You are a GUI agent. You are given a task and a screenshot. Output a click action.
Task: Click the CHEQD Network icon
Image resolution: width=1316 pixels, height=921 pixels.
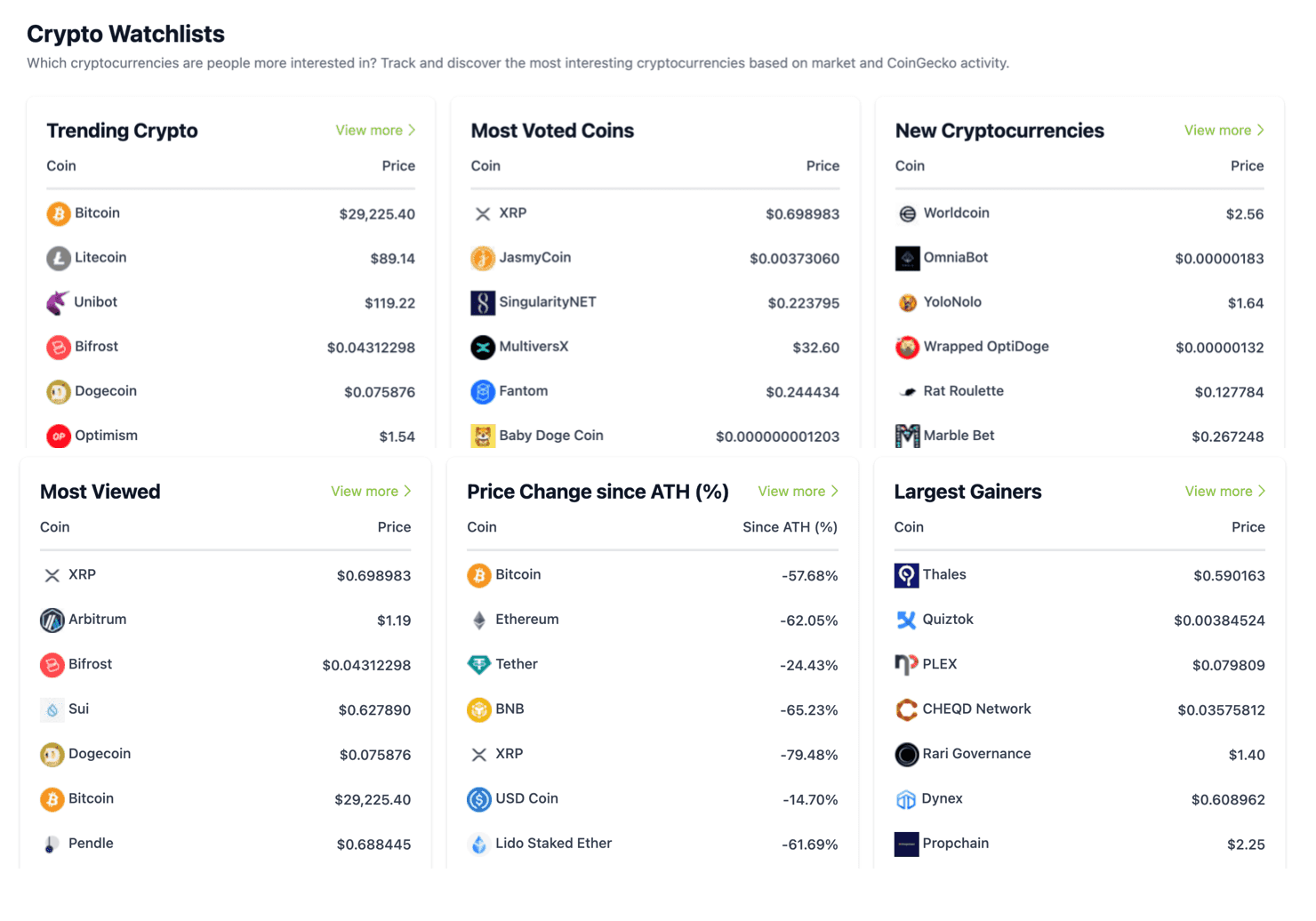coord(906,709)
